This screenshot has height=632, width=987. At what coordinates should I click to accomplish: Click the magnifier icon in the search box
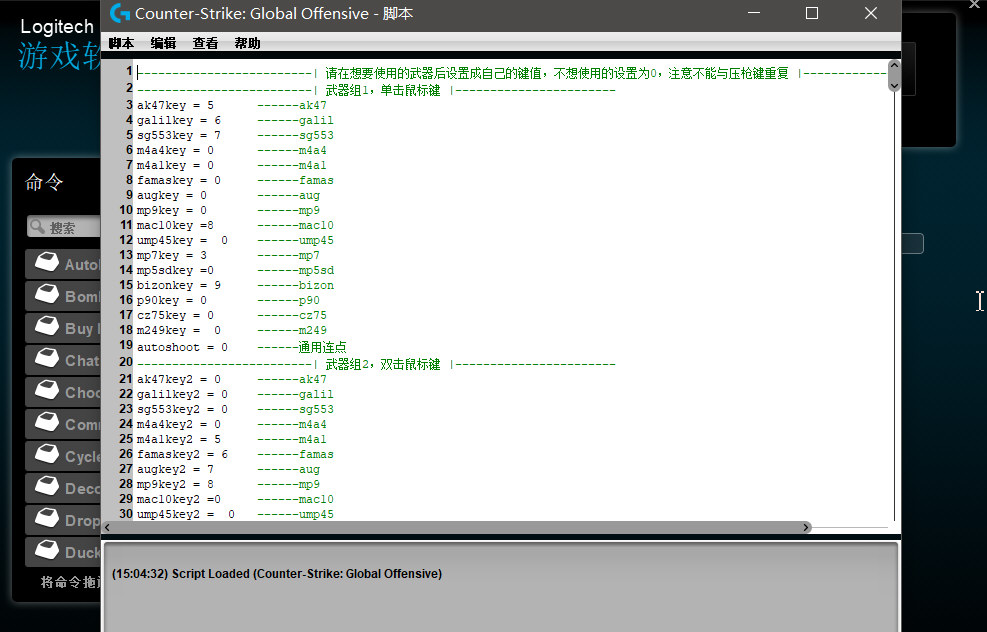pos(38,227)
